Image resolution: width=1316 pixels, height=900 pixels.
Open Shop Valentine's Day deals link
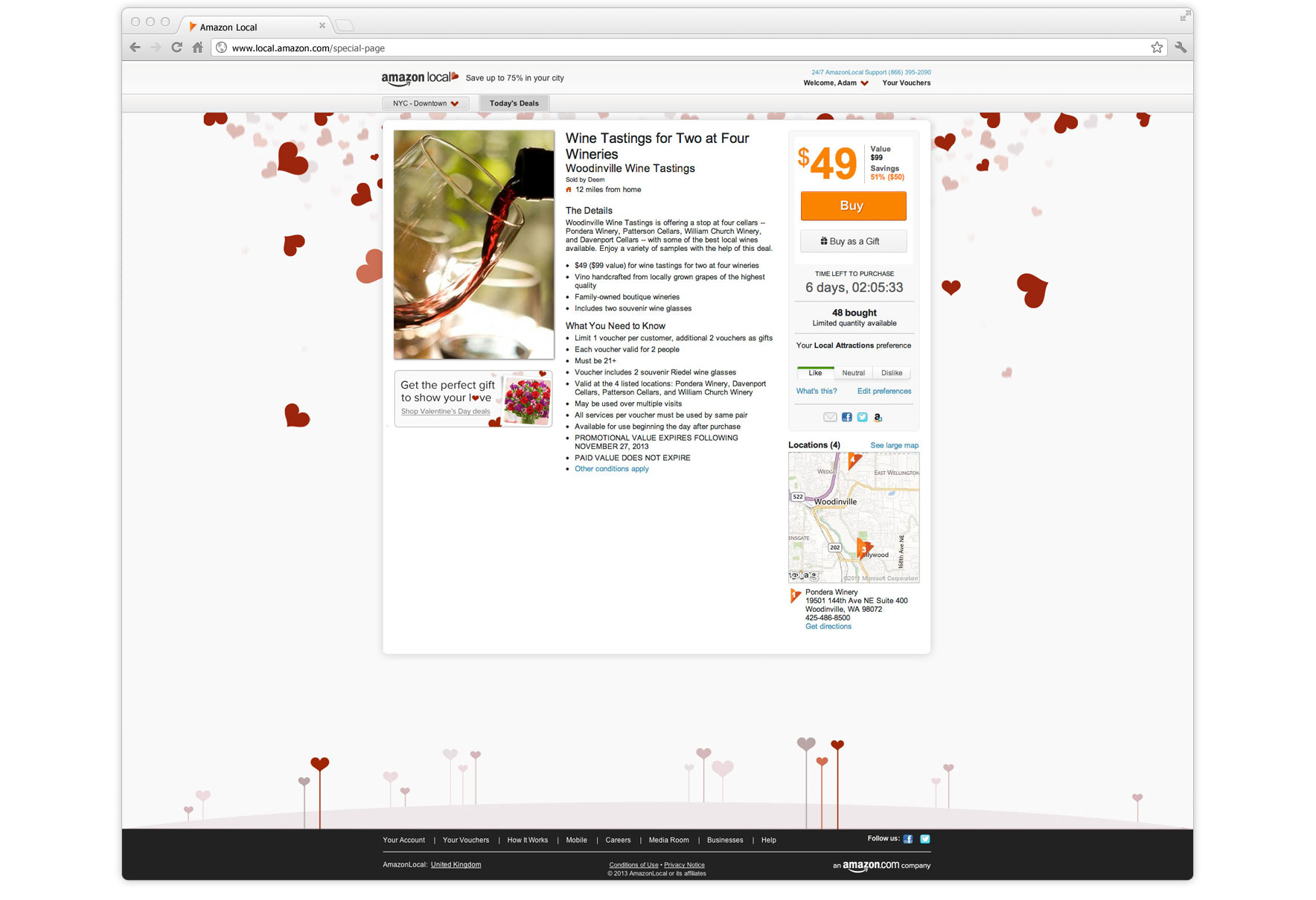point(446,412)
